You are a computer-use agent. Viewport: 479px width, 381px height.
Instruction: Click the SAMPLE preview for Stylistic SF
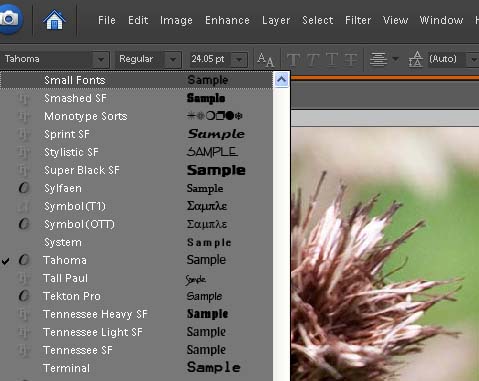pyautogui.click(x=212, y=152)
